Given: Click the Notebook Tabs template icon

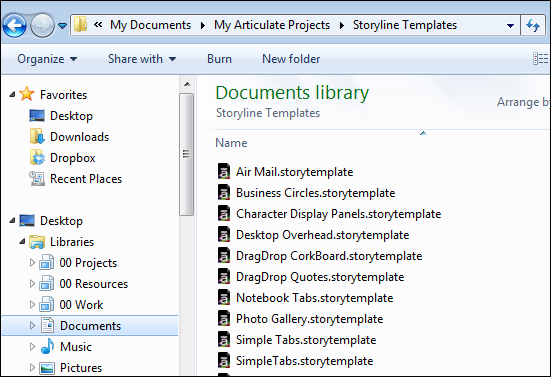Looking at the screenshot, I should coord(224,297).
